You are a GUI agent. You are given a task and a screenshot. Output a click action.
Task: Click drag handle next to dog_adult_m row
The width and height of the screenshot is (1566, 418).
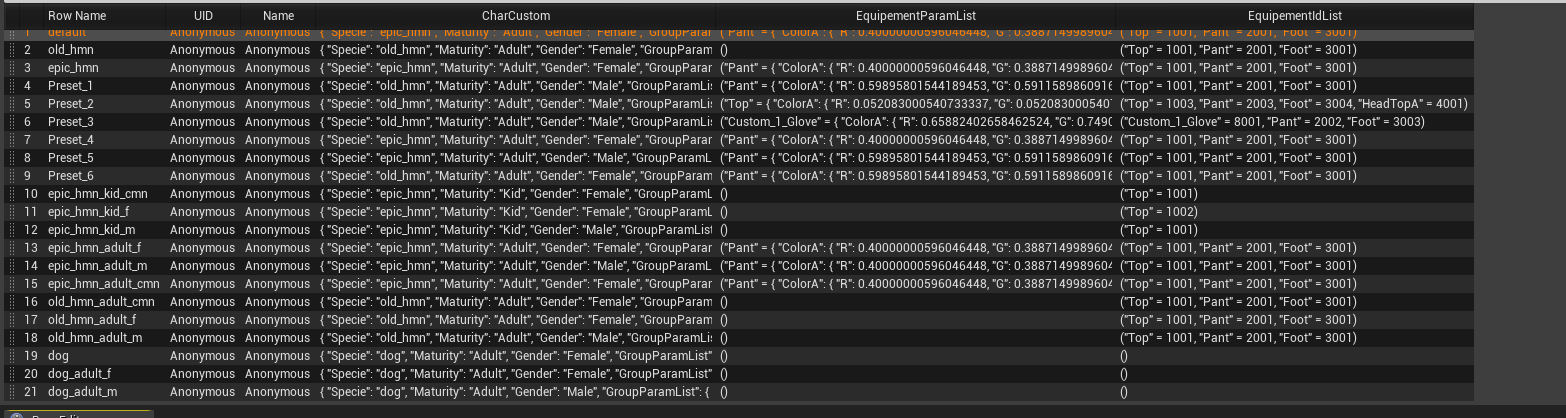11,392
